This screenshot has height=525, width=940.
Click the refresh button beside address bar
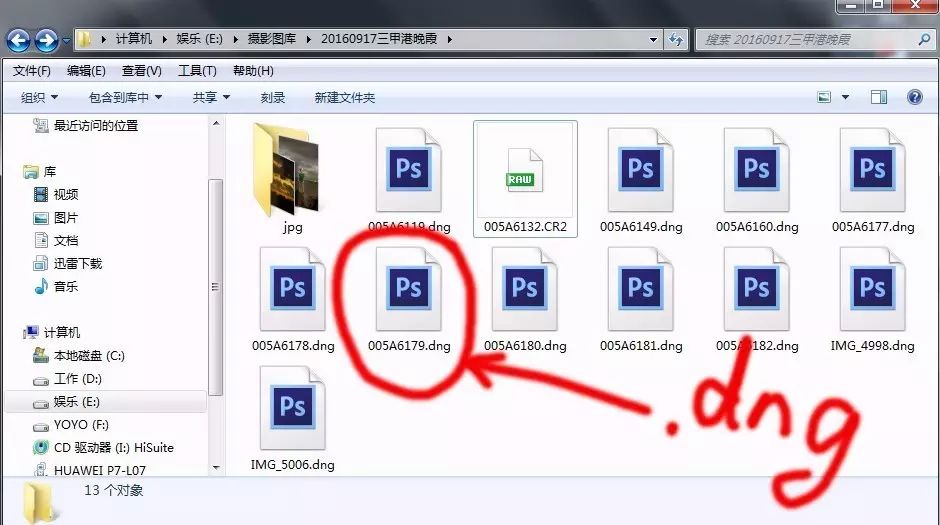point(676,40)
